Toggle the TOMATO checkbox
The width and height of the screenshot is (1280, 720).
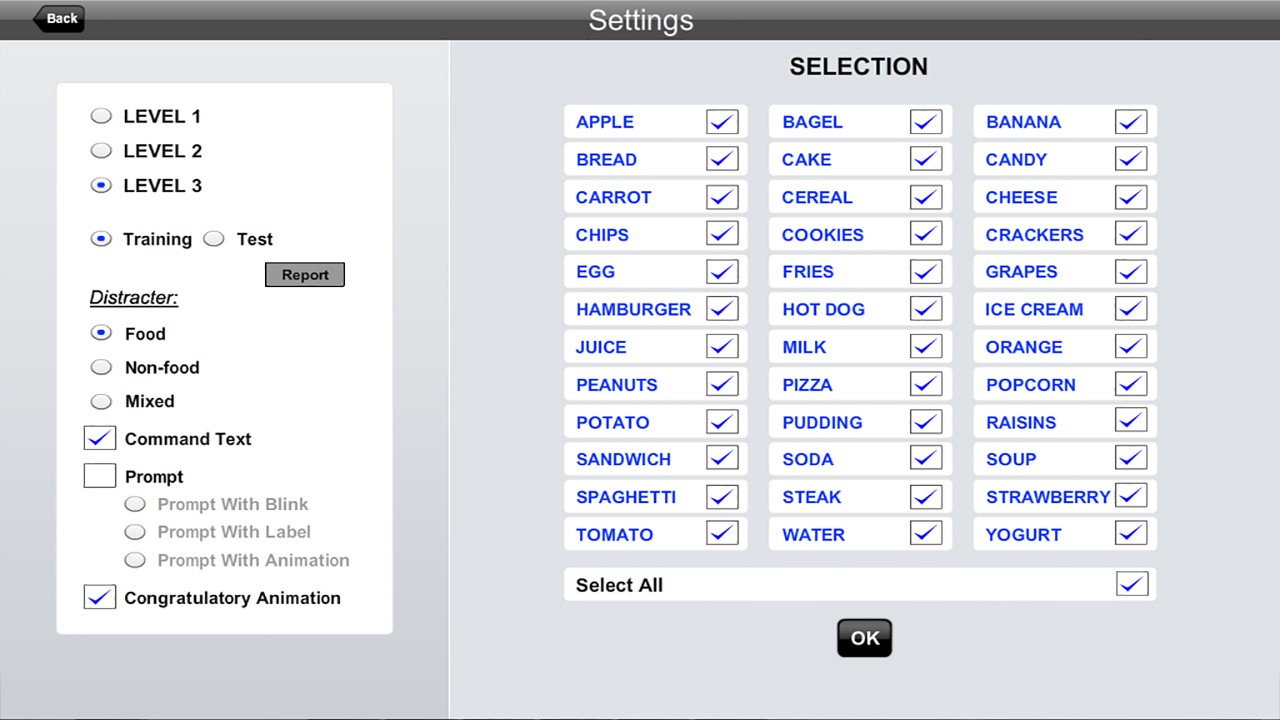click(x=722, y=534)
